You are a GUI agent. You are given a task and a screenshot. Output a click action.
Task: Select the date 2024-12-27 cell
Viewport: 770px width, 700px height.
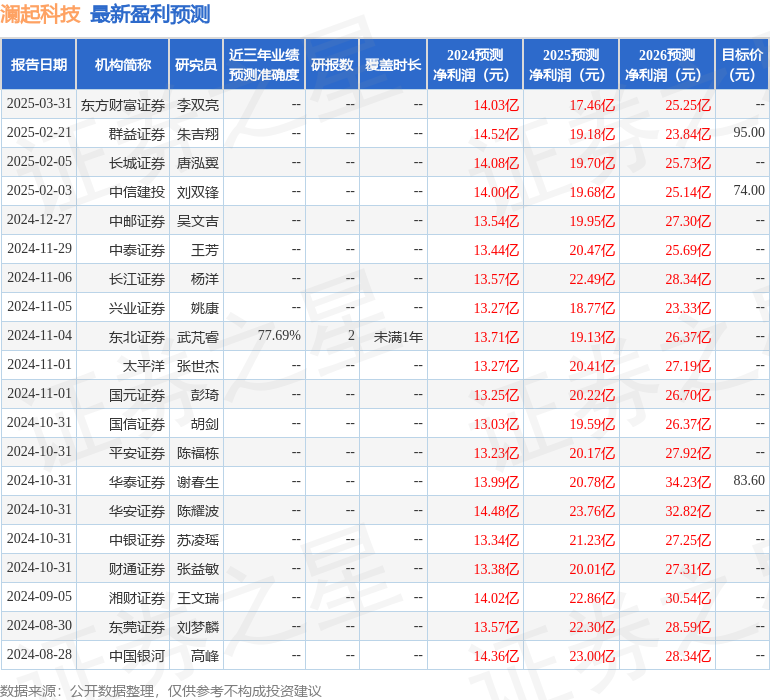[x=39, y=220]
